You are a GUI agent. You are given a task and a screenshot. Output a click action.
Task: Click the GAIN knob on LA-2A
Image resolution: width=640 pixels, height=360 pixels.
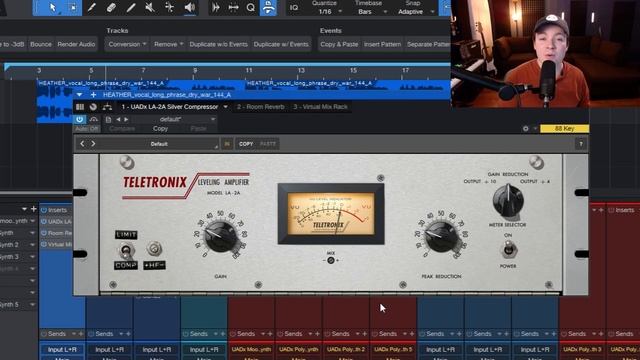[220, 236]
